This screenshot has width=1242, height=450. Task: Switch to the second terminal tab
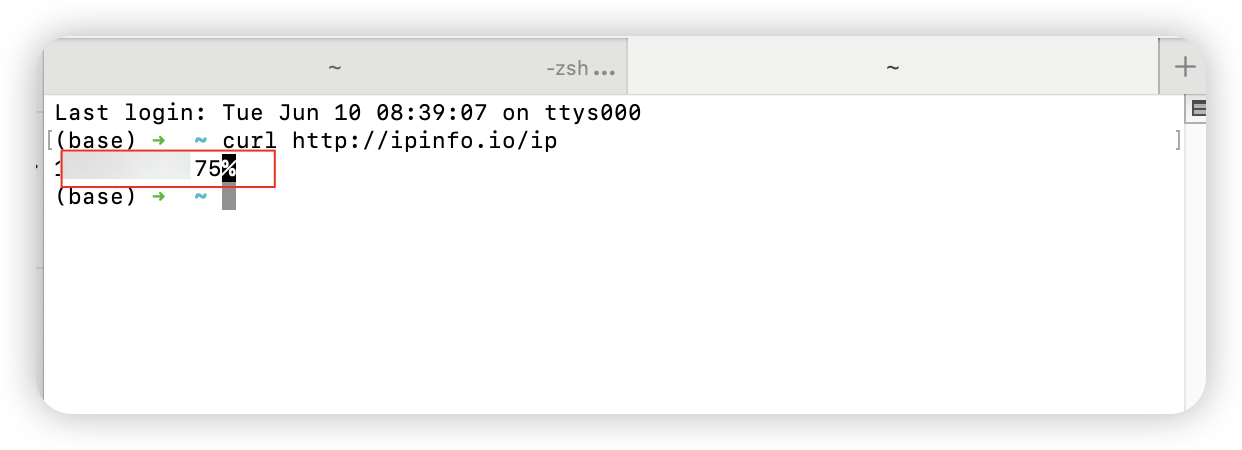tap(893, 67)
